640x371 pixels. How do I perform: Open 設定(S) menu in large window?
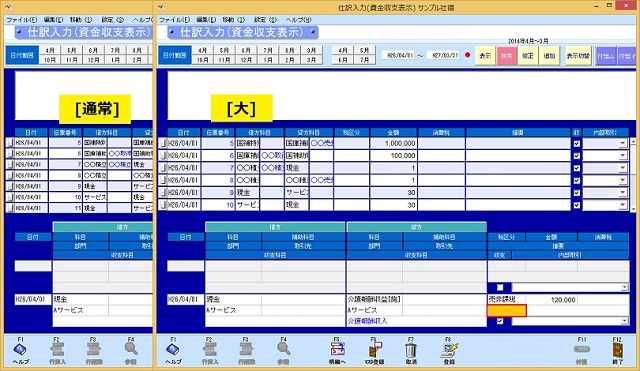click(x=265, y=20)
